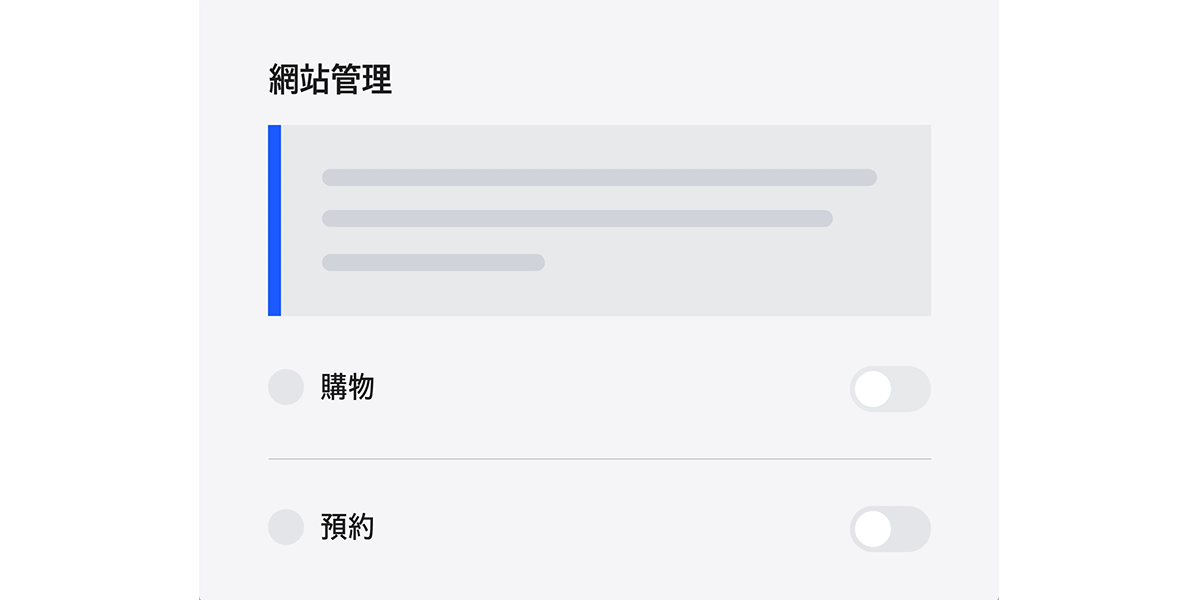Click the gray track of the 購物 switch
The width and height of the screenshot is (1200, 600).
pyautogui.click(x=912, y=389)
